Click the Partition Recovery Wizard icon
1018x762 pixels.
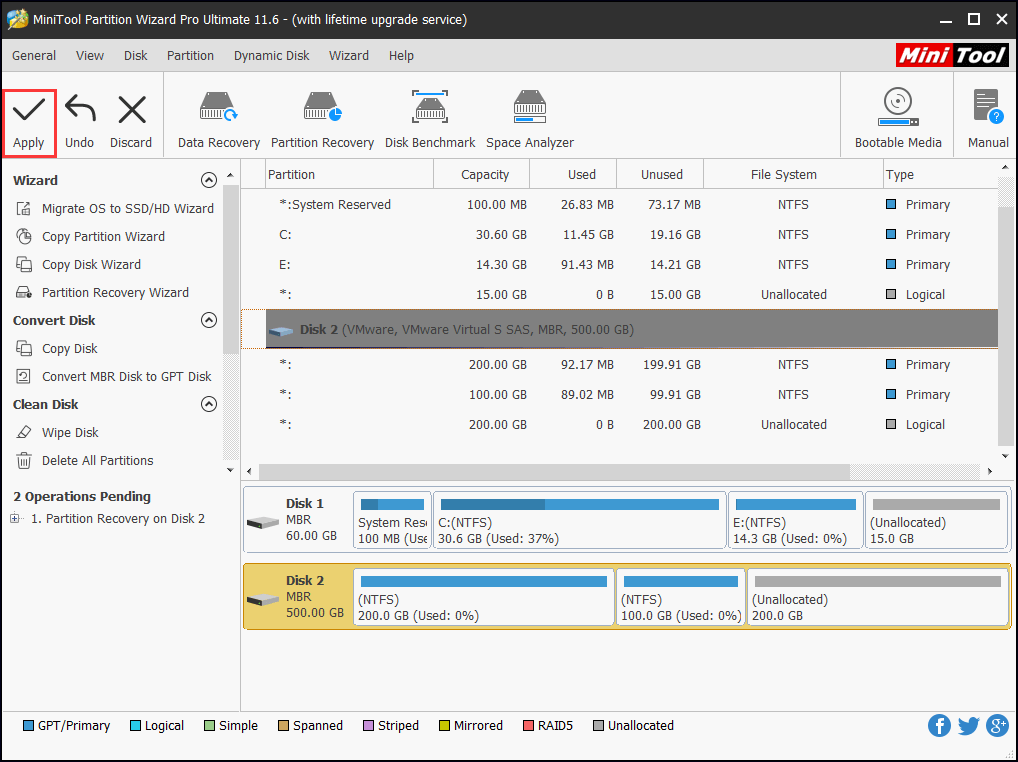[x=24, y=292]
